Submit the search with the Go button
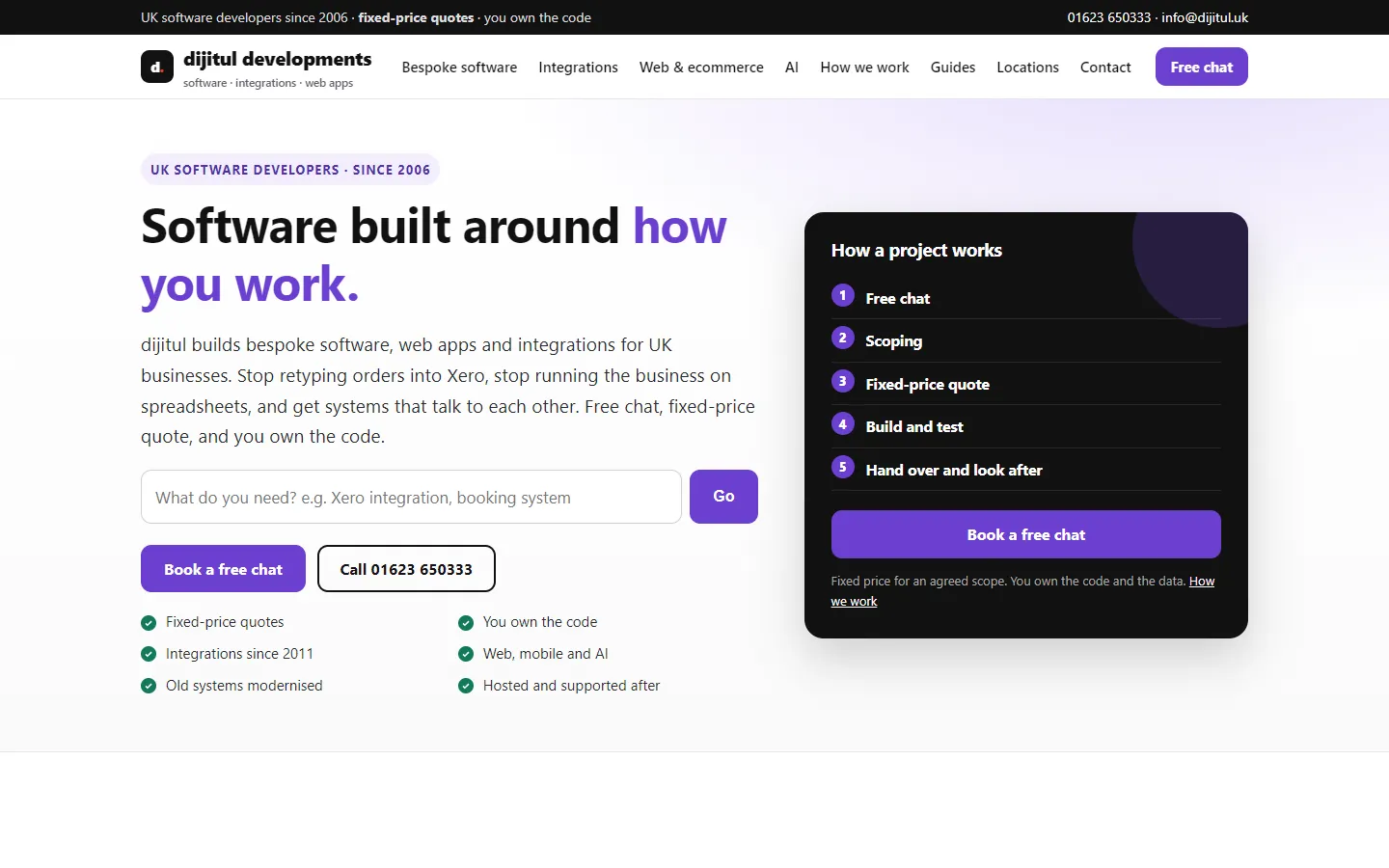1389x868 pixels. click(723, 497)
